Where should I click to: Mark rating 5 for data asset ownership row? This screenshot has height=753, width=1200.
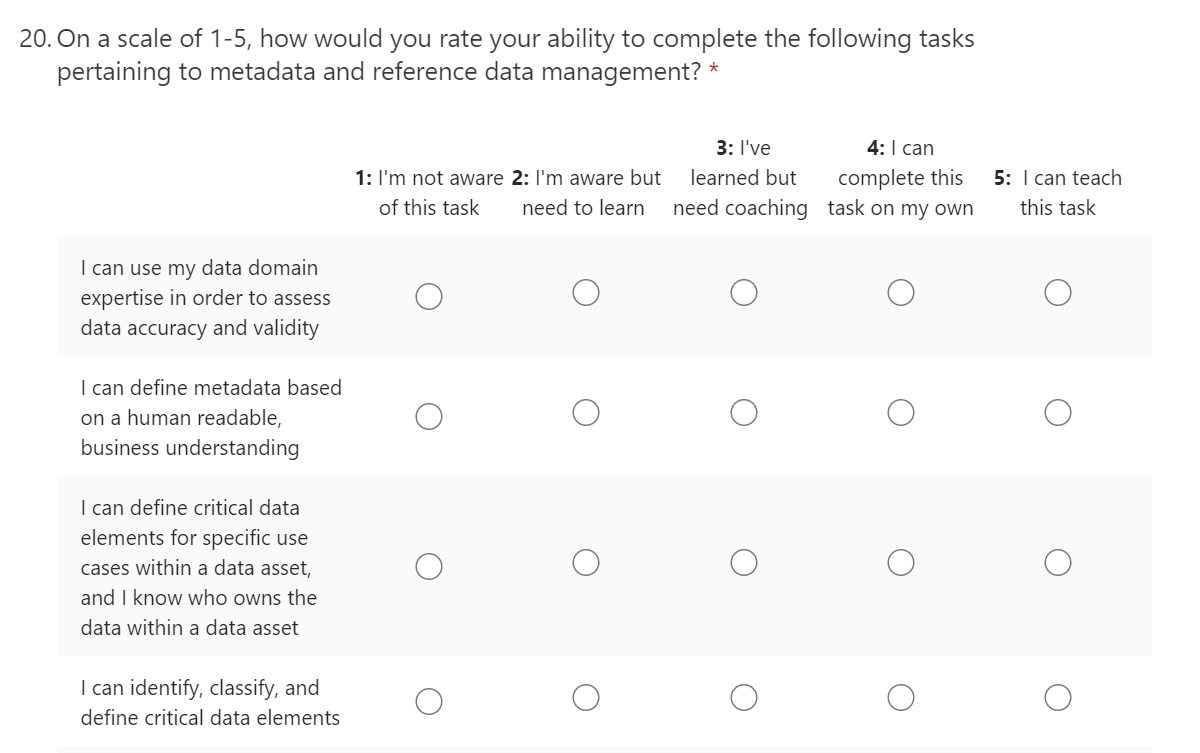1058,563
